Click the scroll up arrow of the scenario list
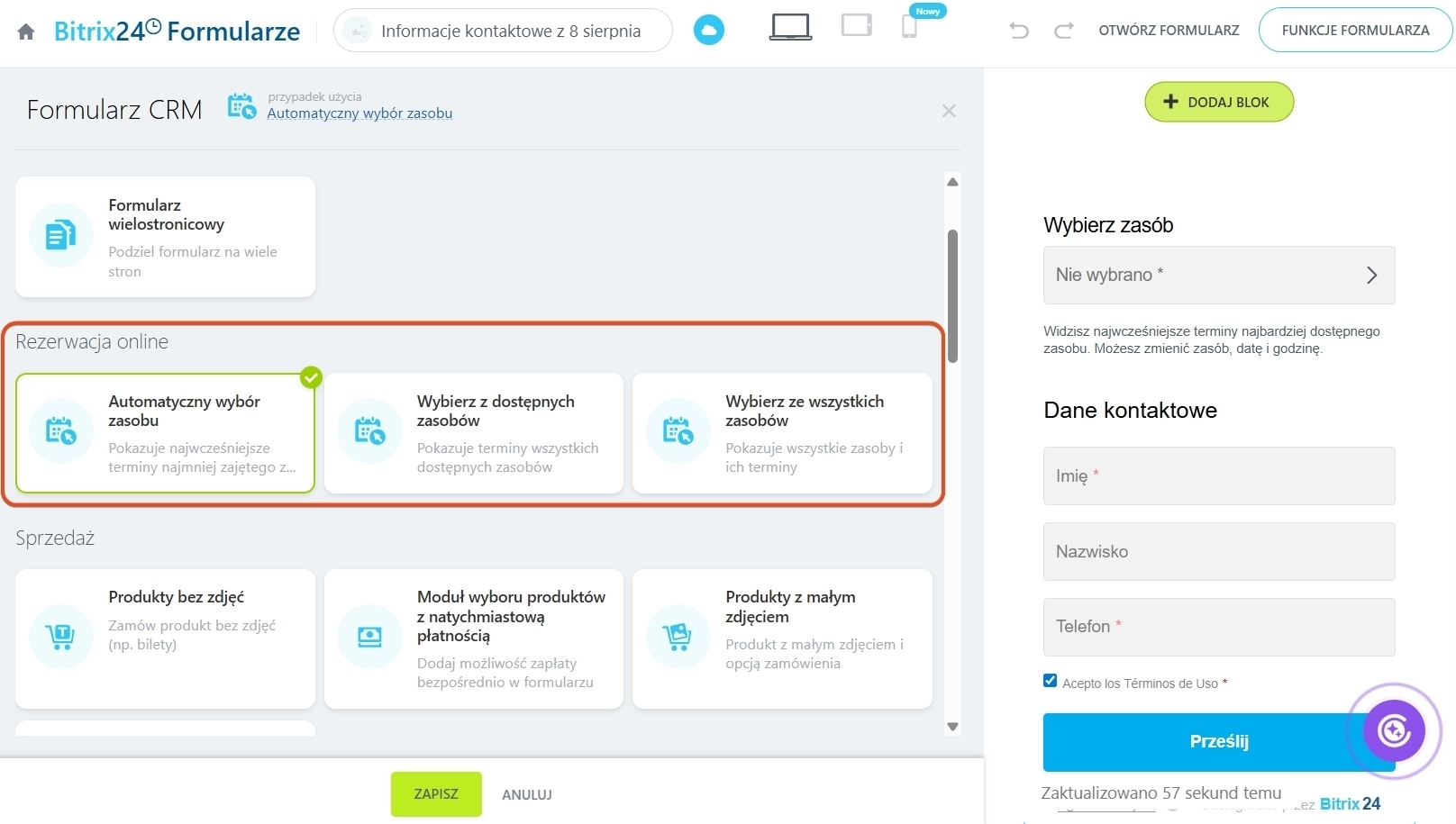 point(952,182)
